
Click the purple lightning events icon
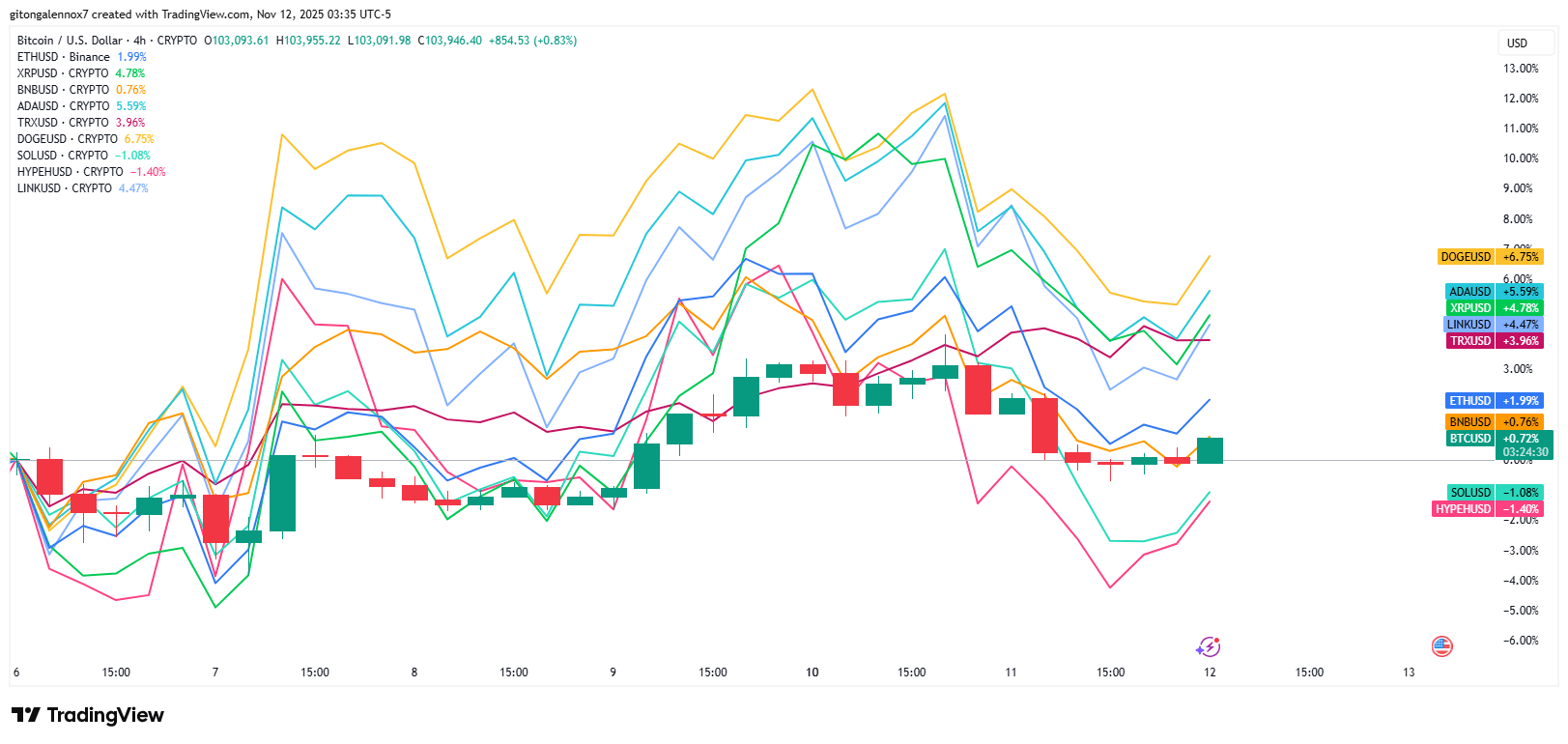coord(1209,646)
